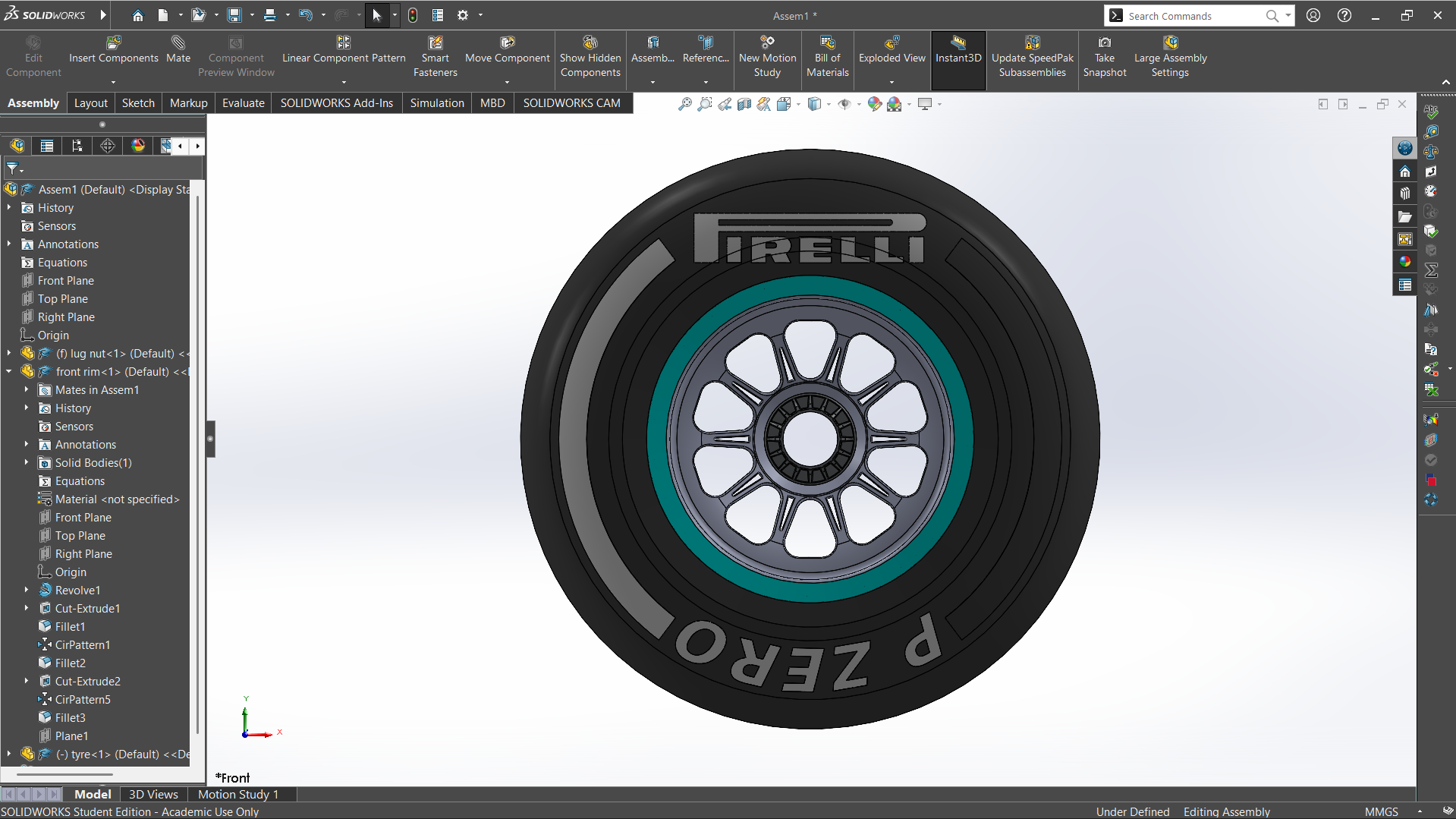Open Appearances tab in task pane
This screenshot has height=819, width=1456.
coord(1405,261)
